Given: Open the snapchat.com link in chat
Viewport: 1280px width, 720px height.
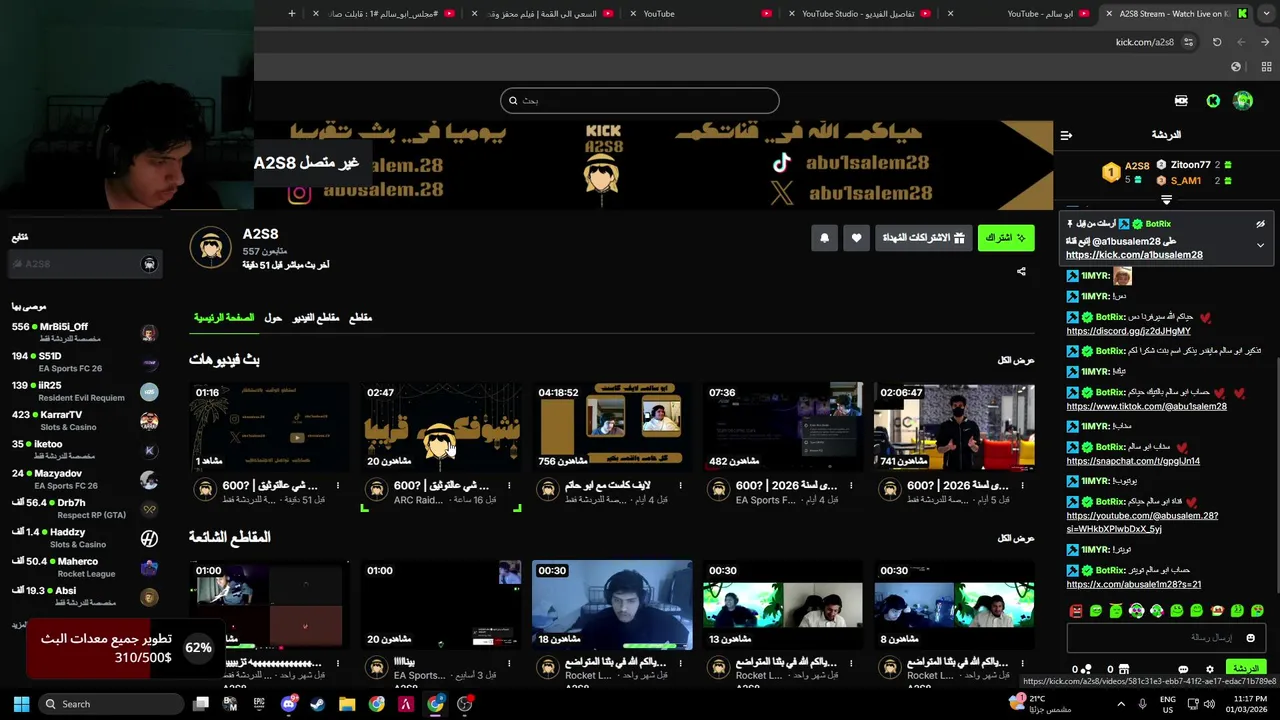Looking at the screenshot, I should pos(1133,461).
